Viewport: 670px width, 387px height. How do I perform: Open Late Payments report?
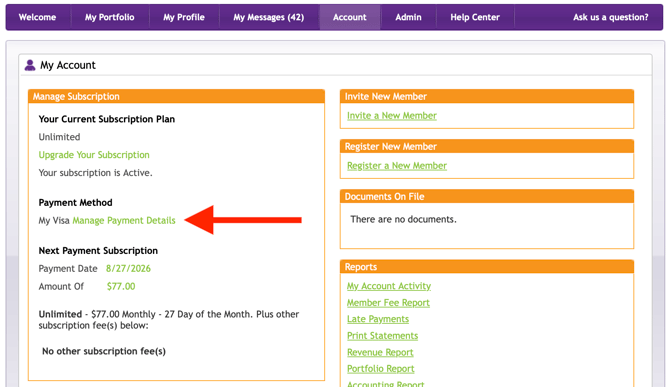point(378,319)
